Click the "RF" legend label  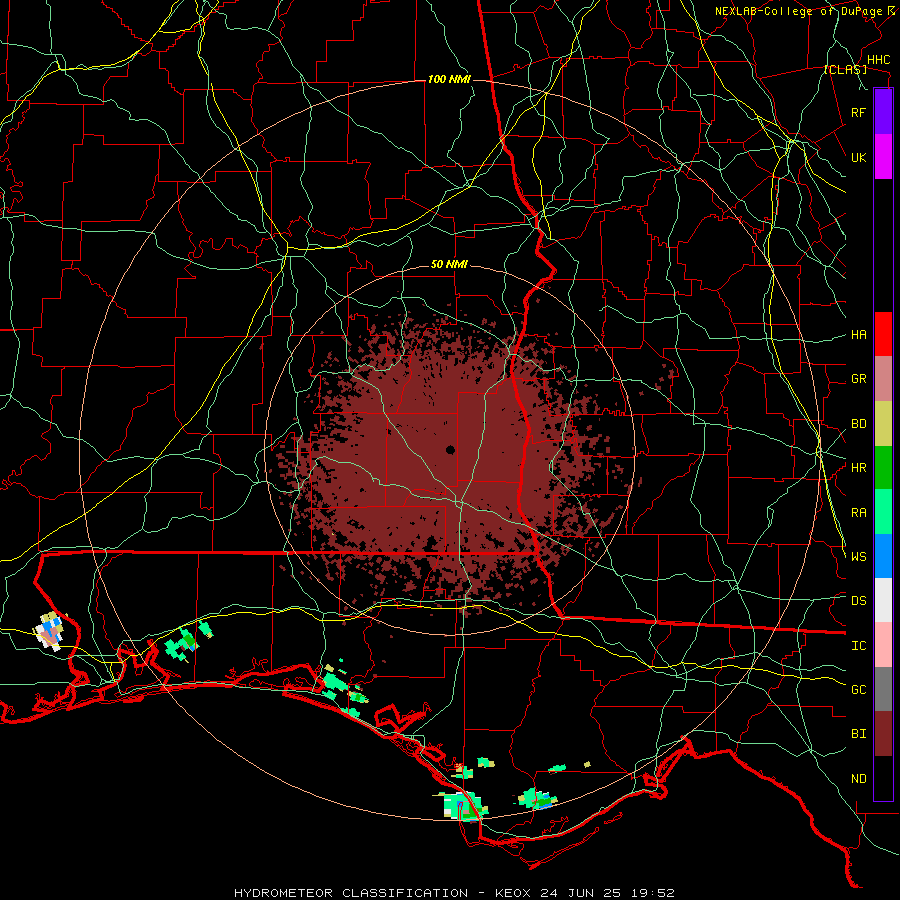pyautogui.click(x=859, y=112)
